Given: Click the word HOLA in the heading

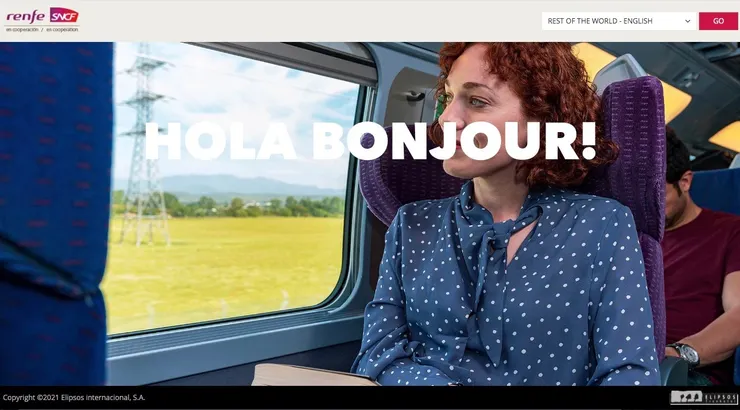Looking at the screenshot, I should click(220, 141).
